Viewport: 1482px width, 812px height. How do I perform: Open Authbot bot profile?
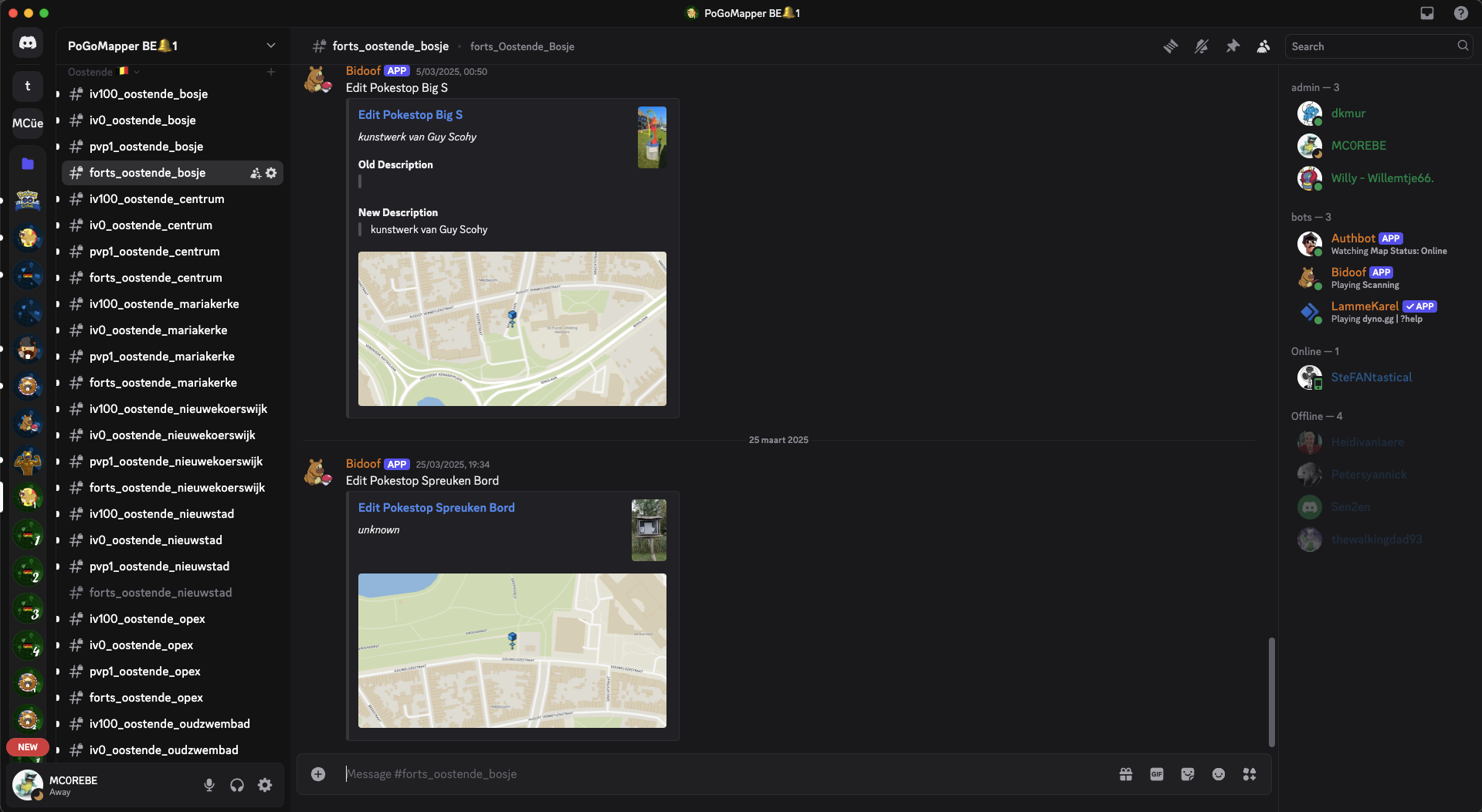pos(1379,244)
